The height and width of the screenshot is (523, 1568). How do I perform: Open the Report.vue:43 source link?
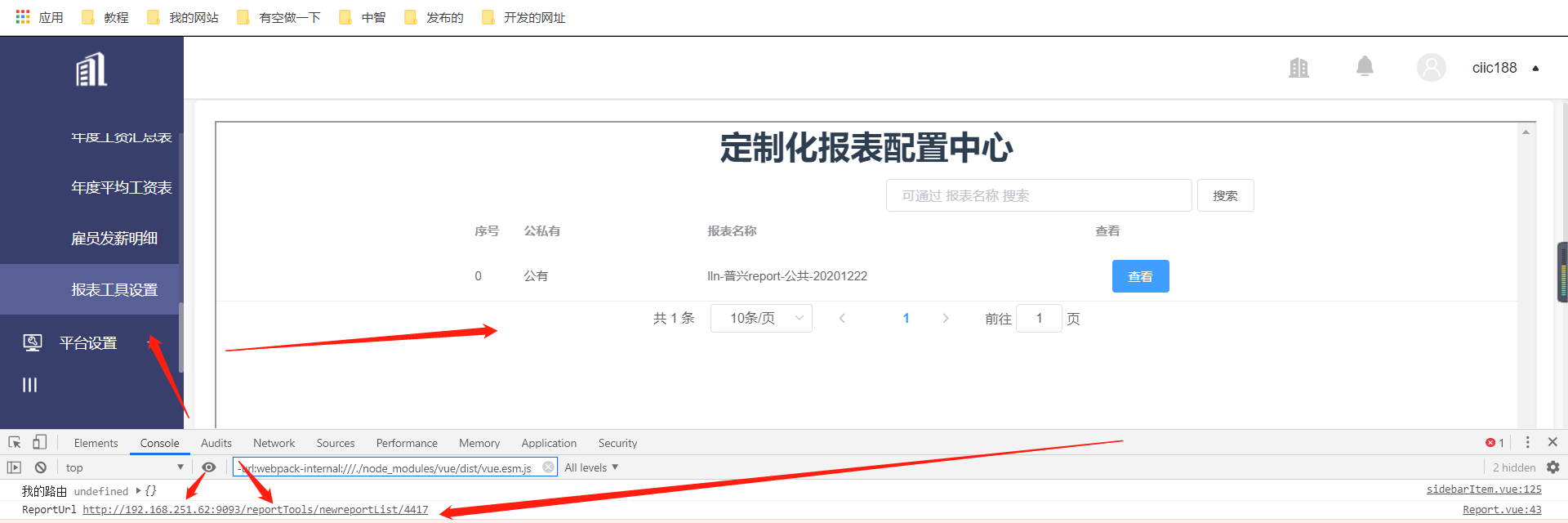[x=1502, y=509]
